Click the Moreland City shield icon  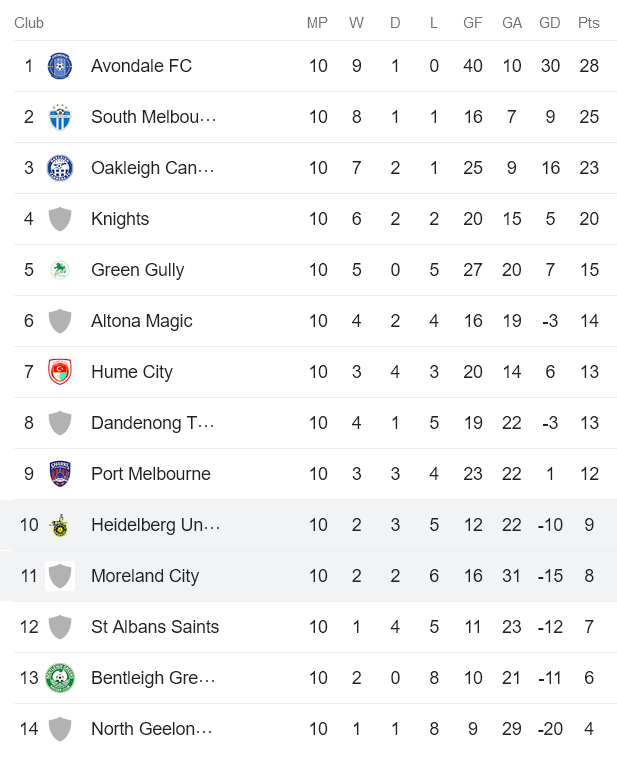(x=60, y=576)
